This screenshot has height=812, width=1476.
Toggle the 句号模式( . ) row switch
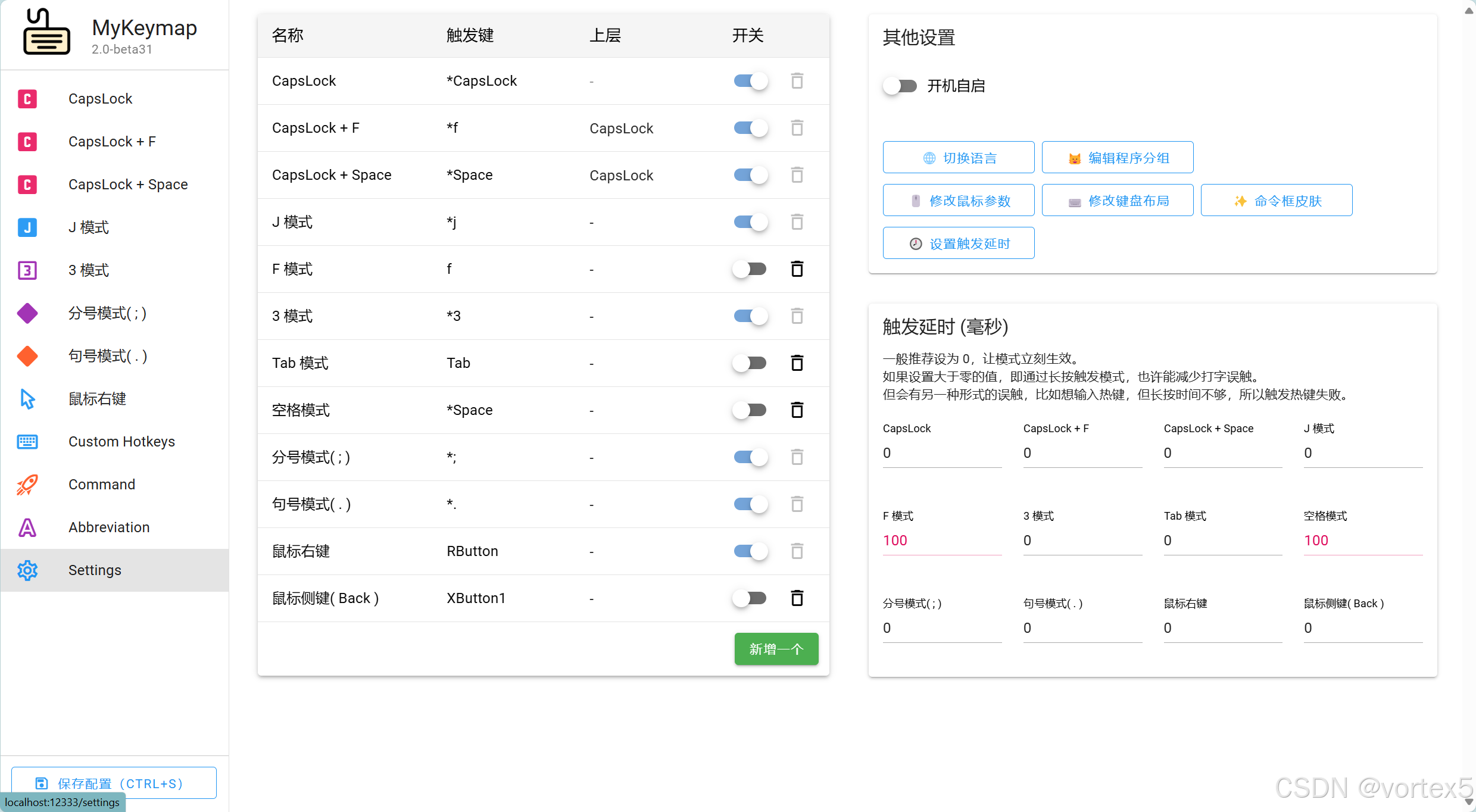[750, 504]
